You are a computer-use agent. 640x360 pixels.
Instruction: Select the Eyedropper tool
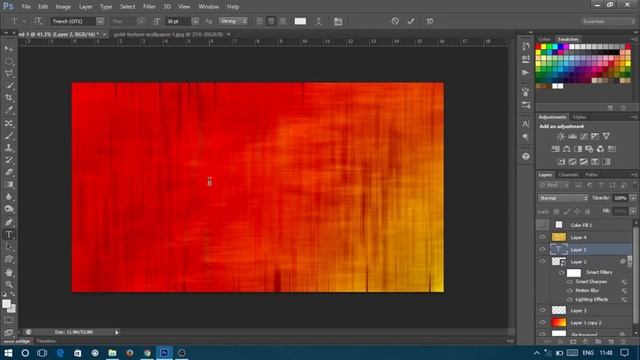coord(9,110)
